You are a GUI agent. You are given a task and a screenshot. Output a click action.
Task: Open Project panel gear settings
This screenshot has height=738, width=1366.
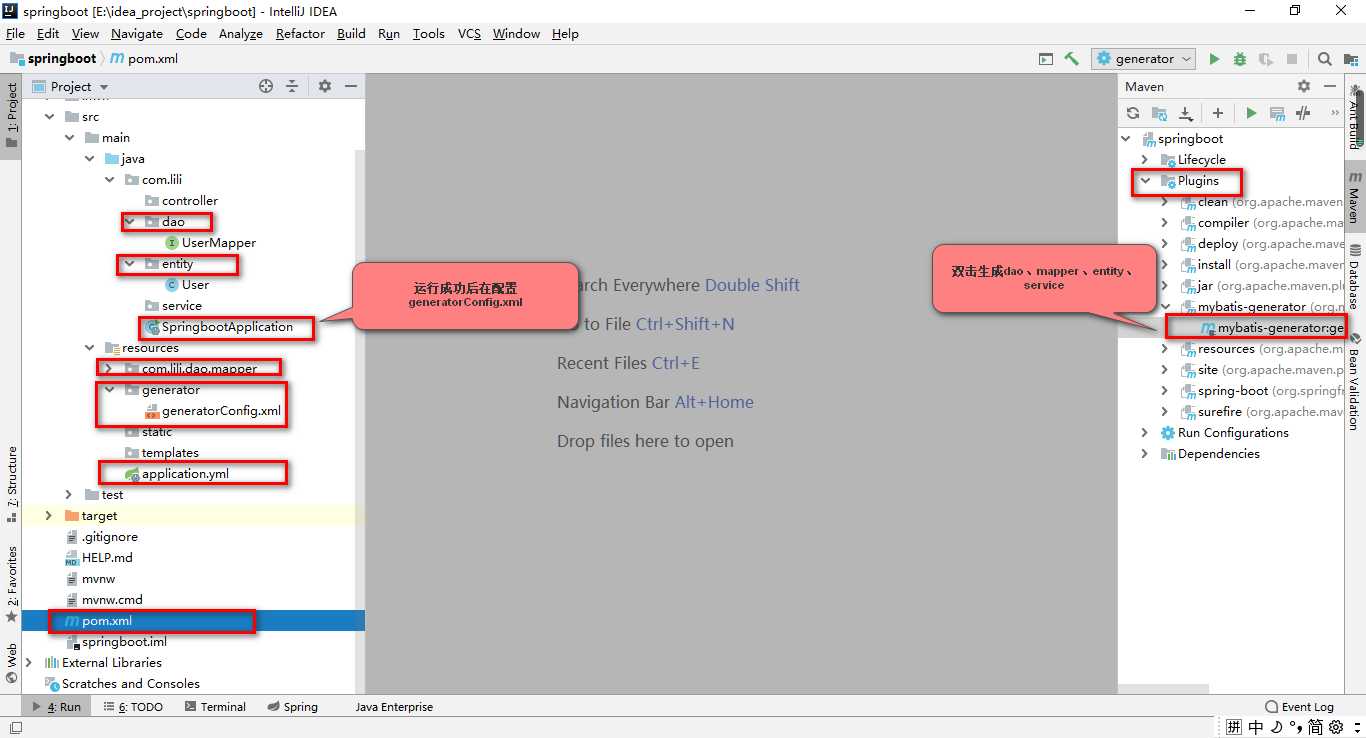tap(324, 86)
